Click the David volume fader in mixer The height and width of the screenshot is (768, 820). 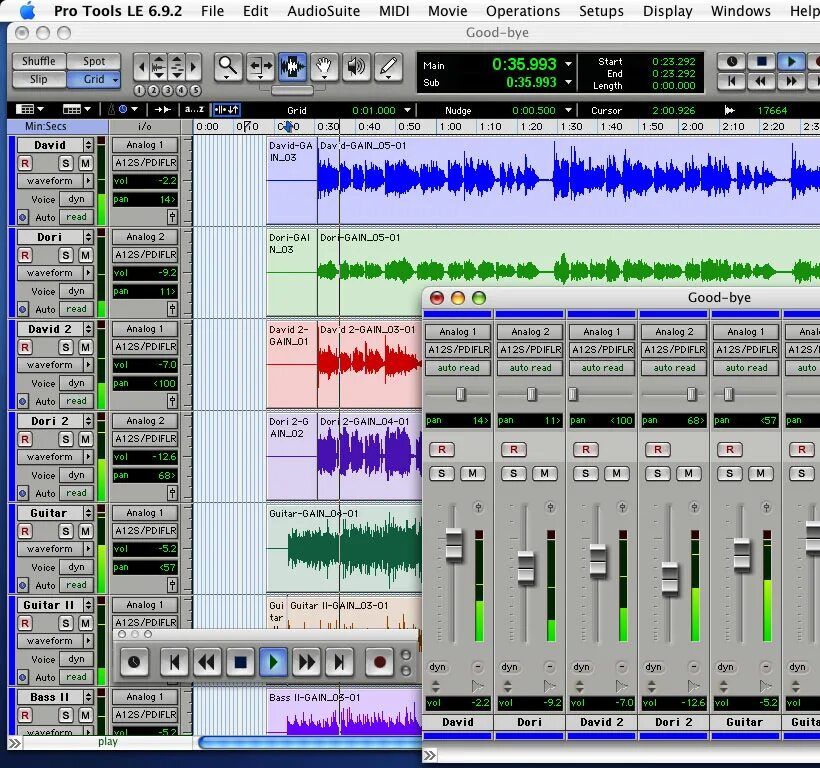[x=454, y=545]
